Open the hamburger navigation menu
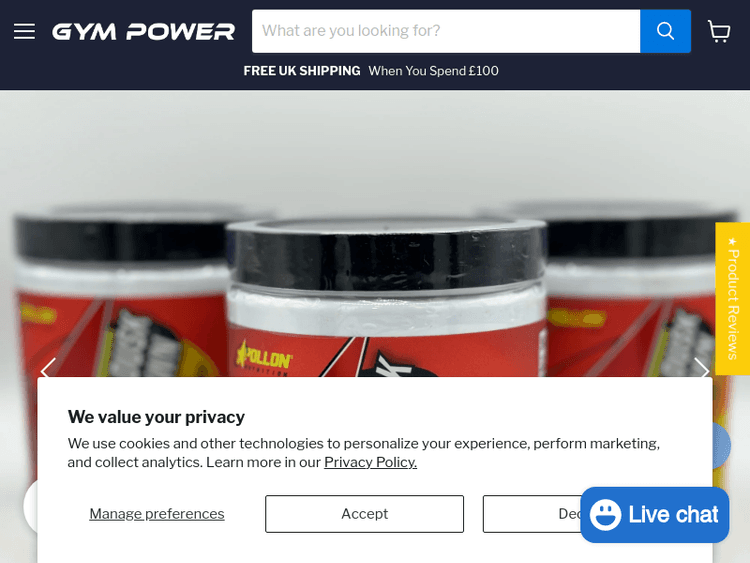 [24, 32]
